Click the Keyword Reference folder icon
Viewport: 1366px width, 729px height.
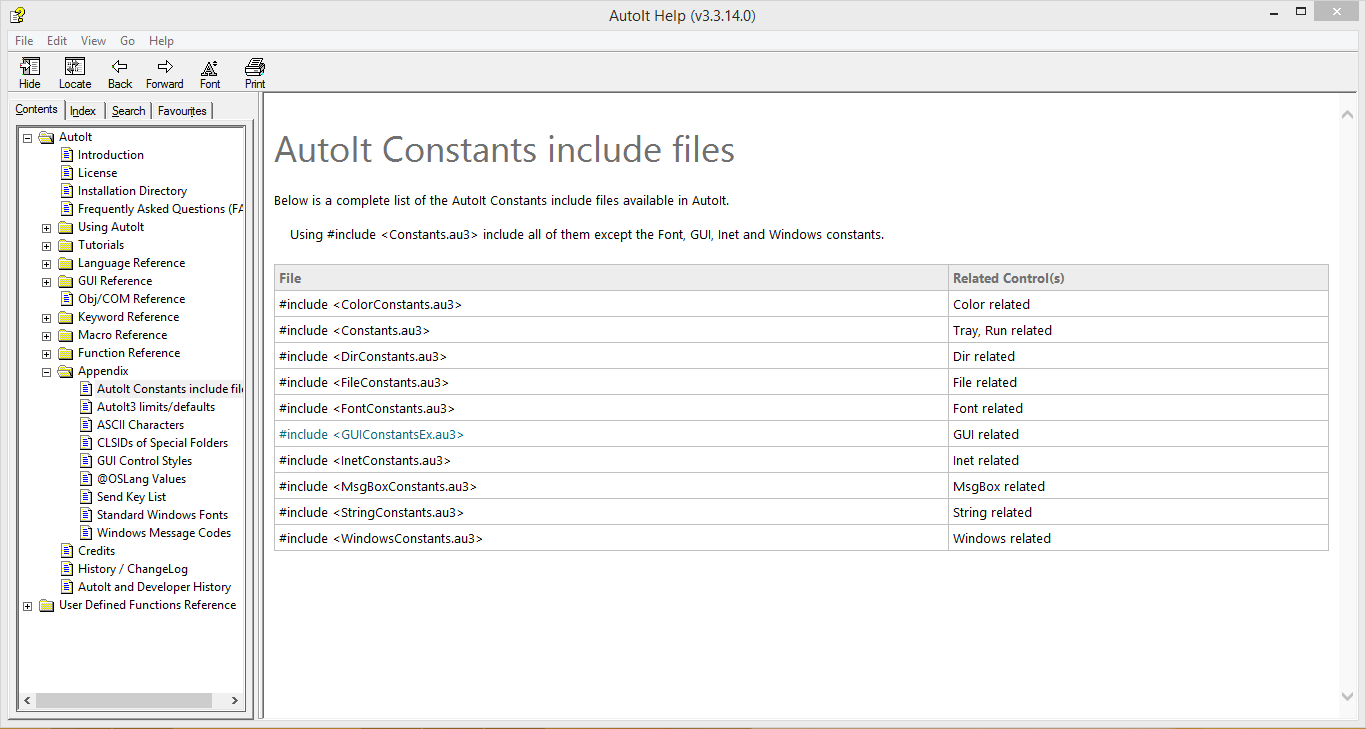[x=65, y=317]
